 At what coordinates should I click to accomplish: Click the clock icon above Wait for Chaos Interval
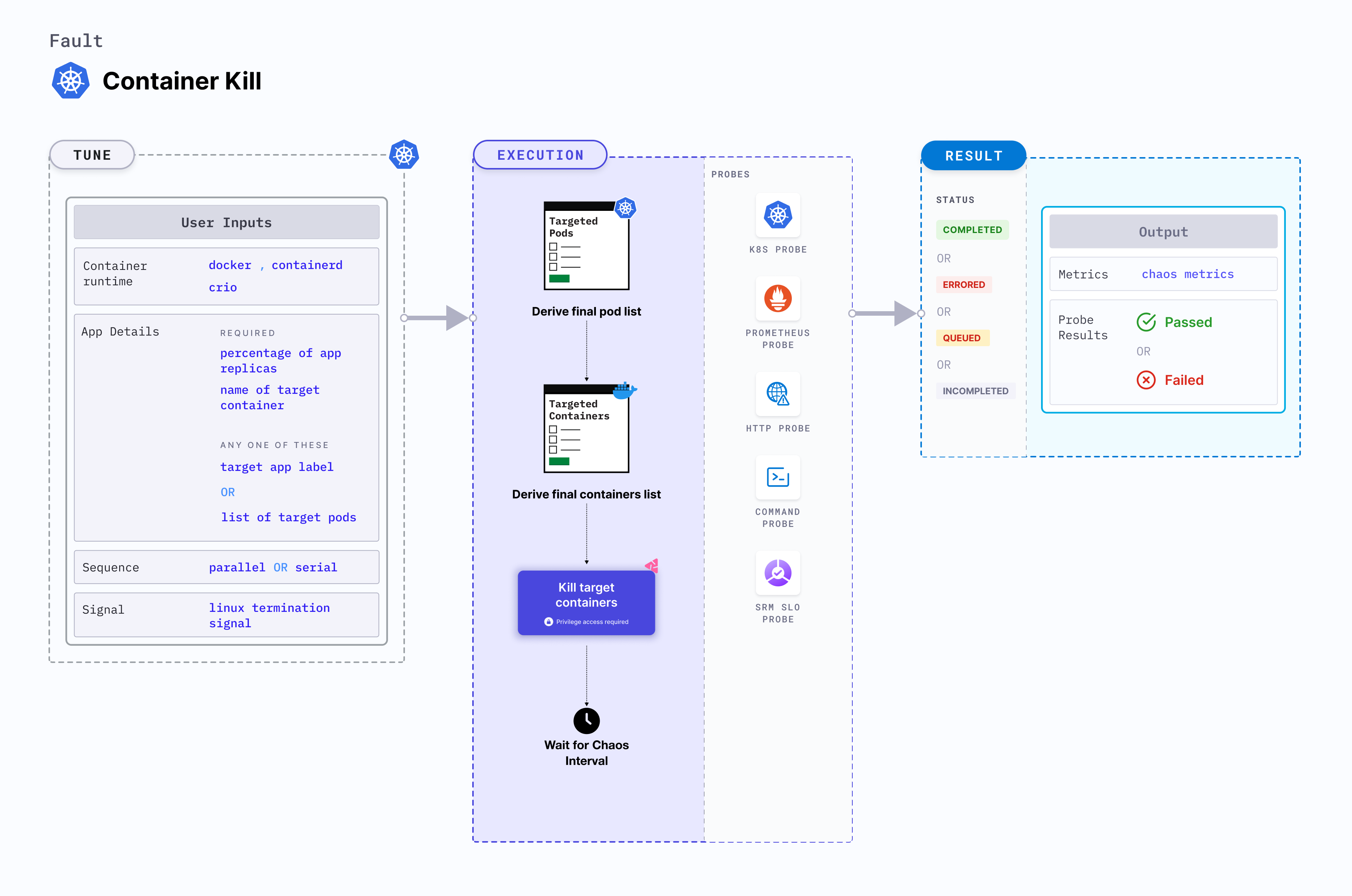(586, 720)
